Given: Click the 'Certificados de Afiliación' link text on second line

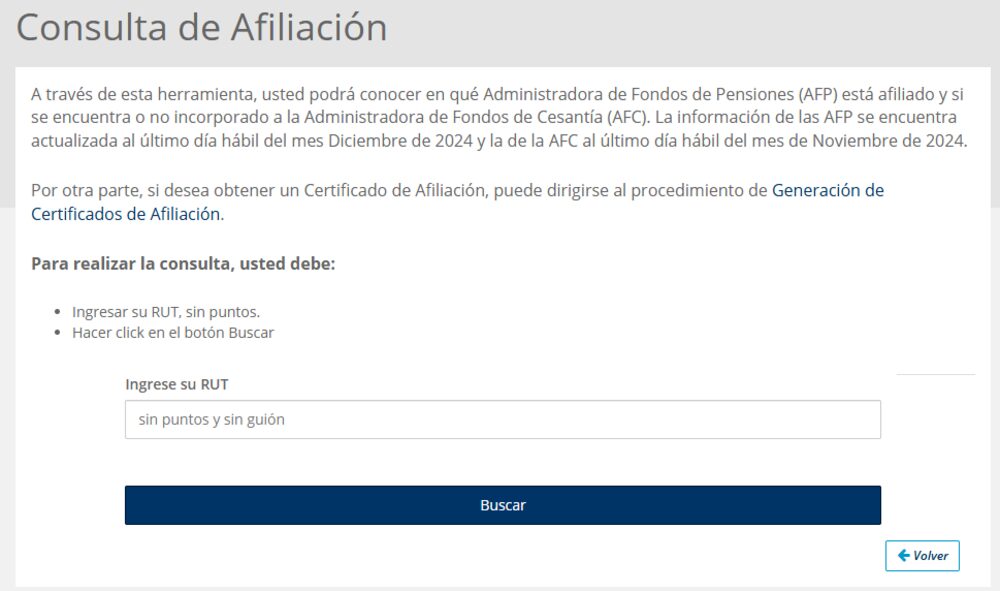Looking at the screenshot, I should point(125,213).
